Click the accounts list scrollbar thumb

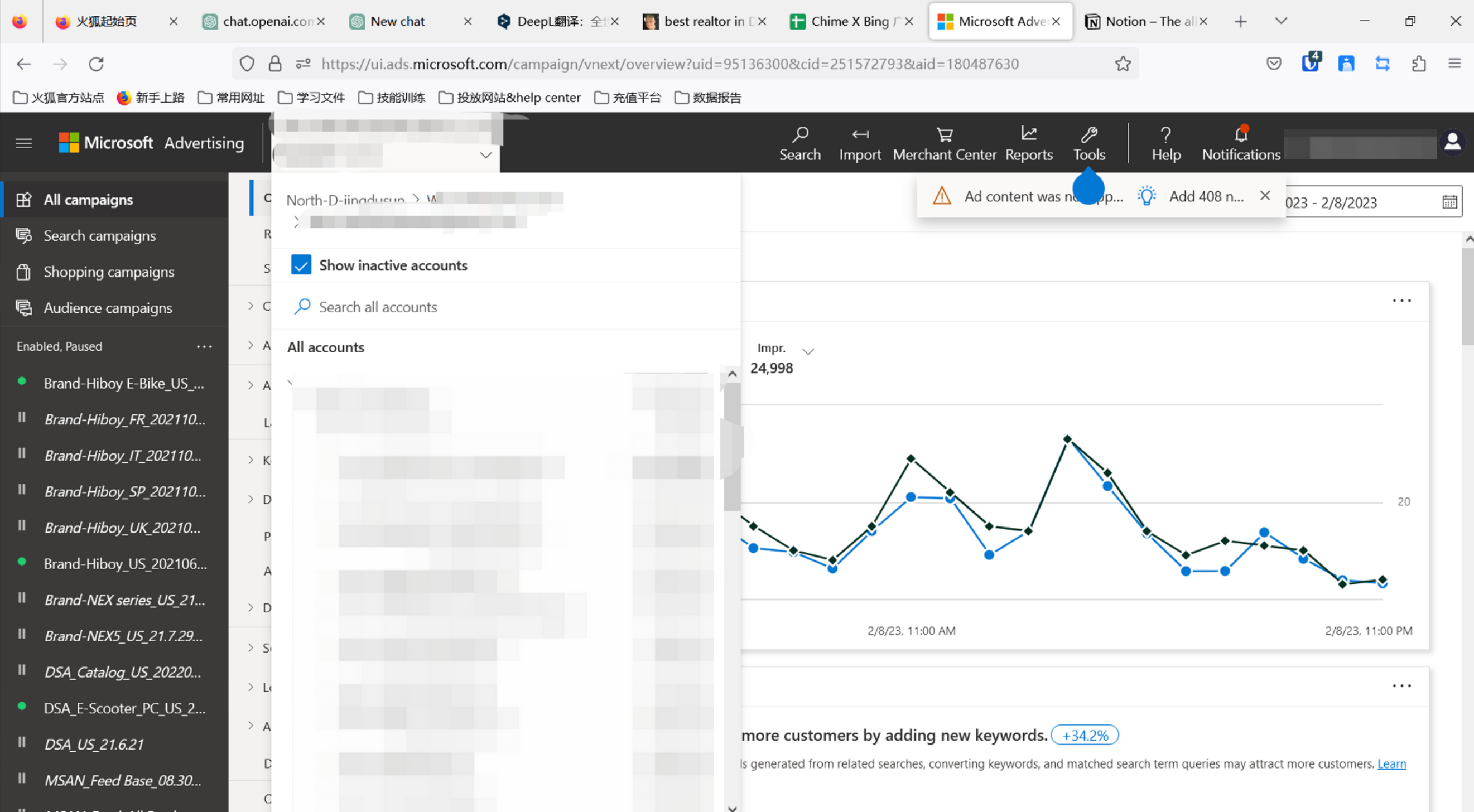pos(731,446)
